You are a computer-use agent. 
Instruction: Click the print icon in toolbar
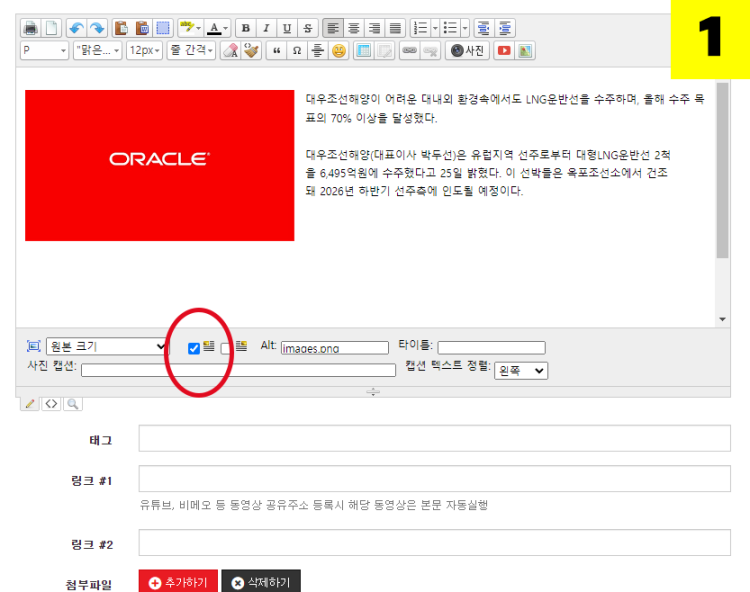pyautogui.click(x=30, y=28)
